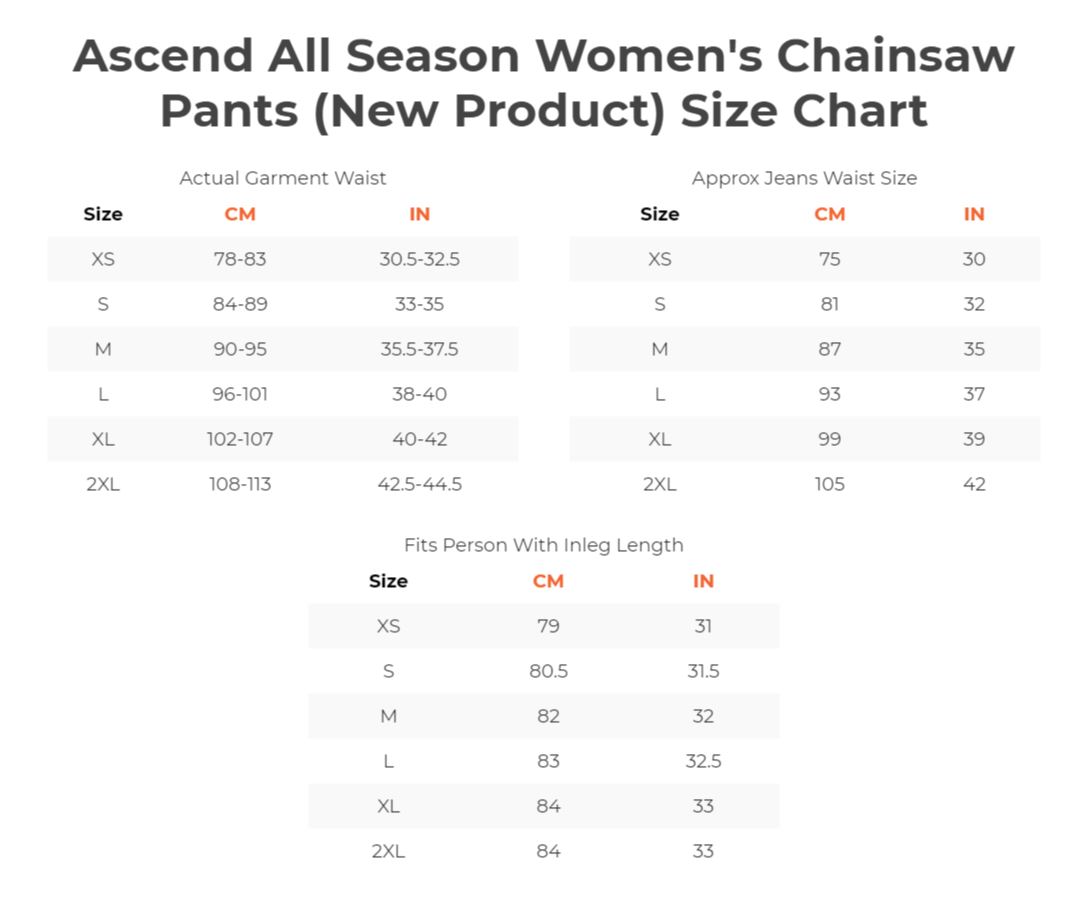Viewport: 1091px width, 907px height.
Task: Click IN header in Approx Jeans Waist table
Action: pyautogui.click(x=974, y=214)
